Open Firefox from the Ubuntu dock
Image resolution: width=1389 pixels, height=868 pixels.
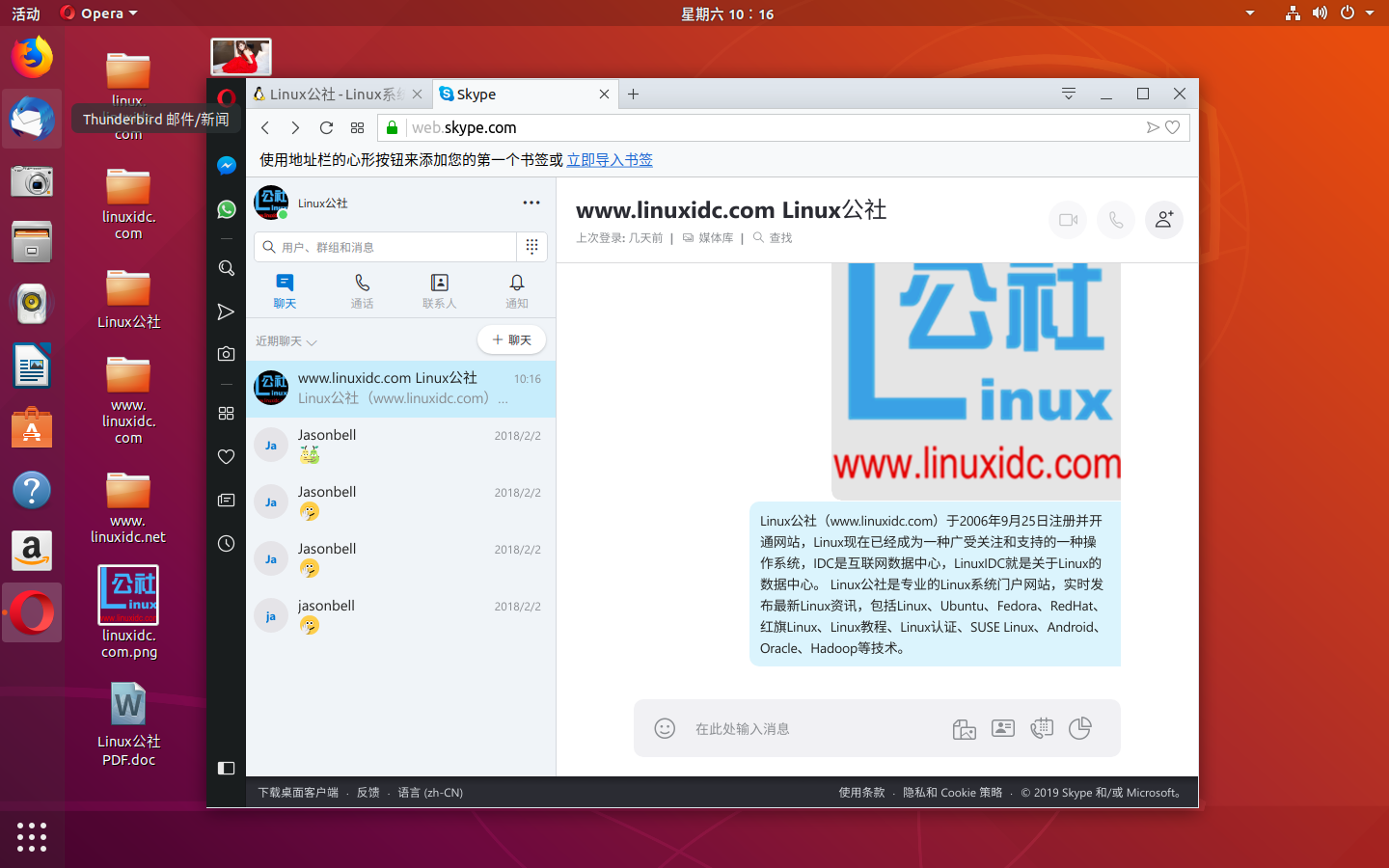click(x=32, y=57)
